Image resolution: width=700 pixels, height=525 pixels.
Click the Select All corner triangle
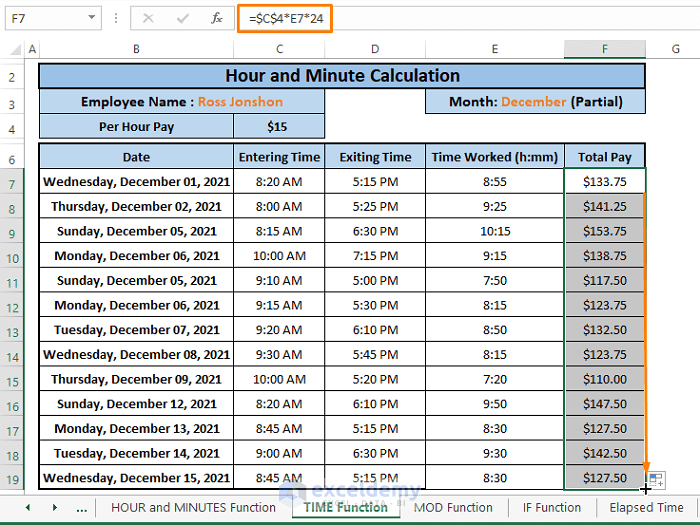point(16,49)
